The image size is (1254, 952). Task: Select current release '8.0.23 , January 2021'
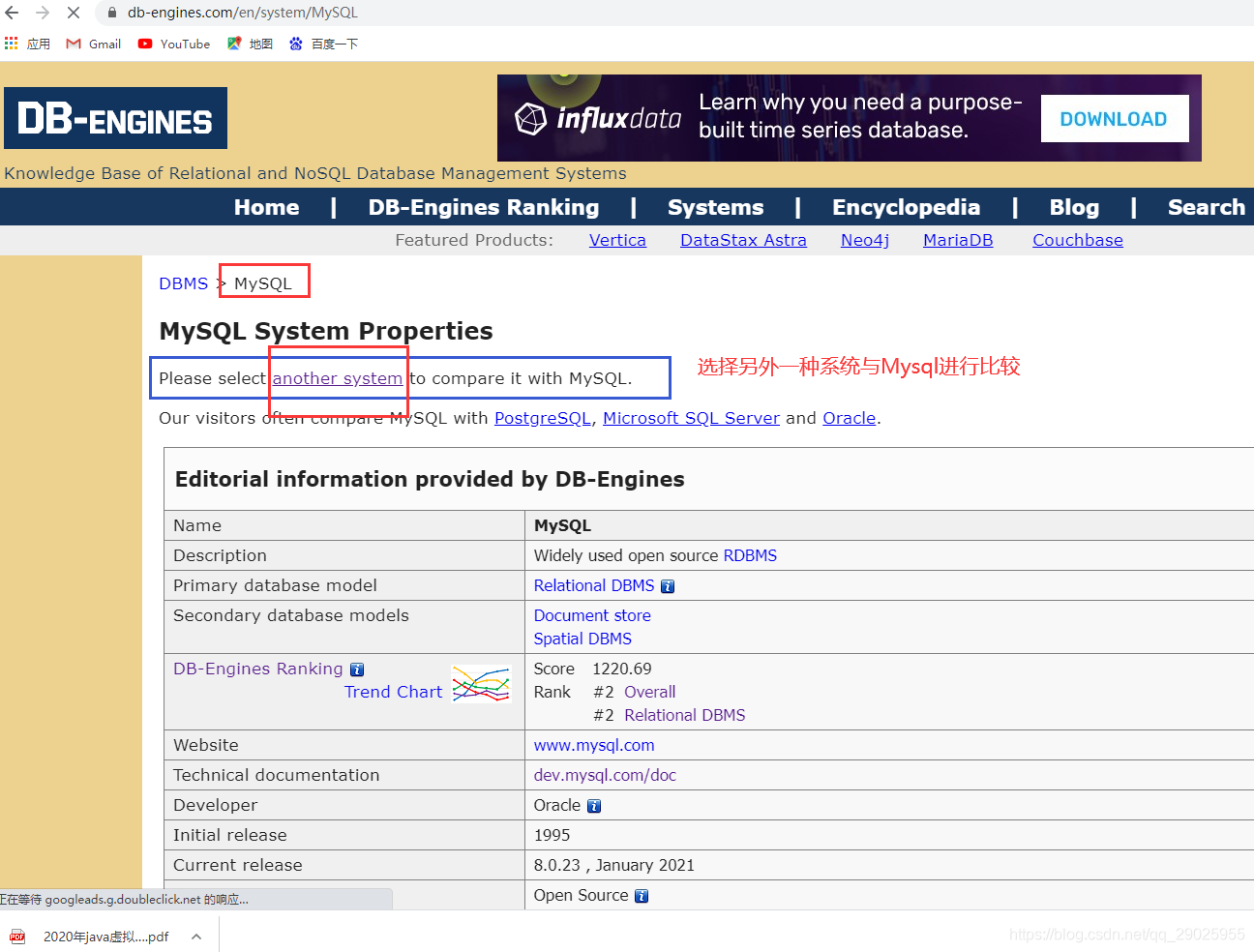[x=614, y=865]
